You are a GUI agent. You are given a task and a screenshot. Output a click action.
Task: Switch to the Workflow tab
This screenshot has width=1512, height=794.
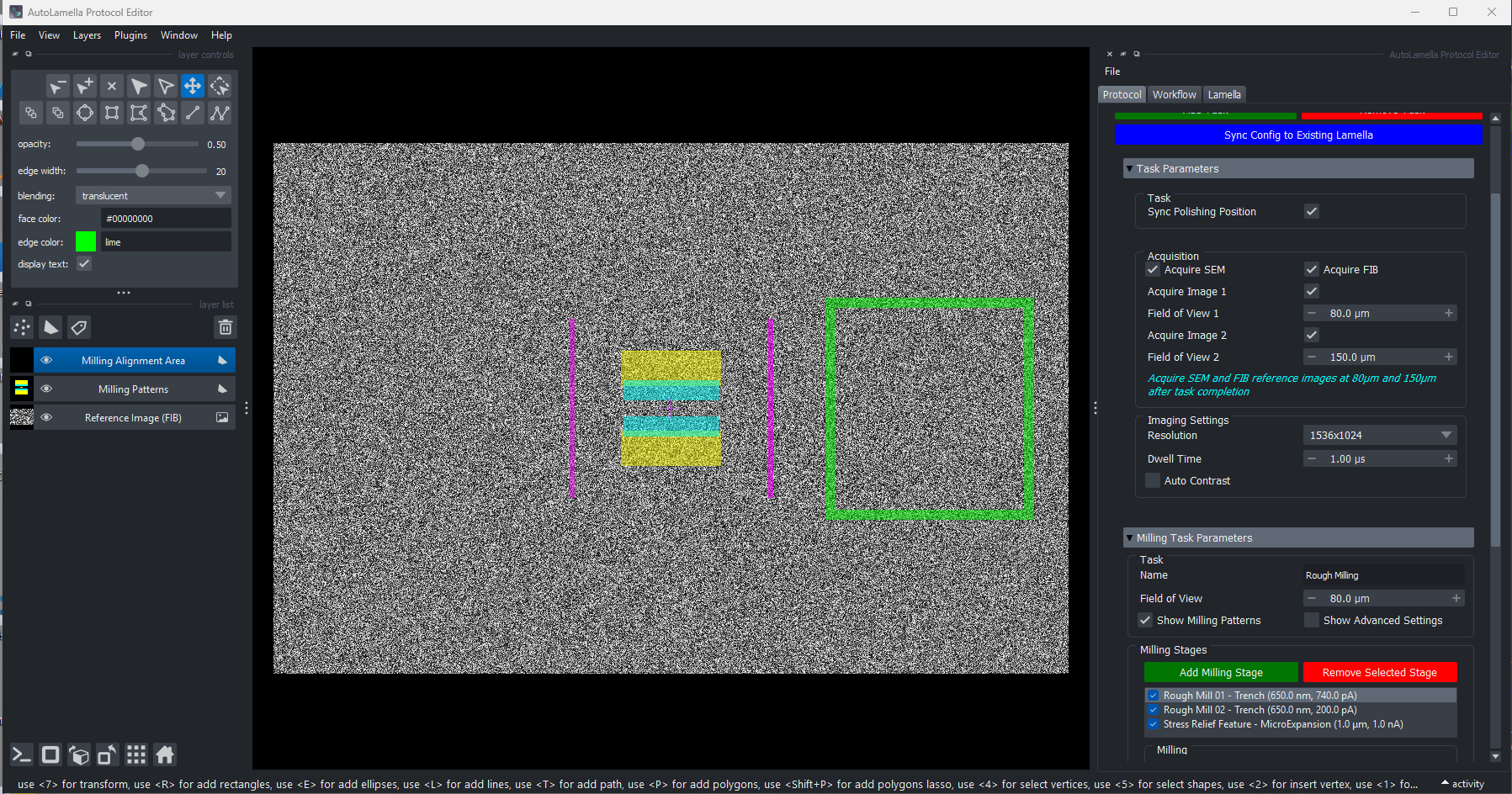[1174, 94]
